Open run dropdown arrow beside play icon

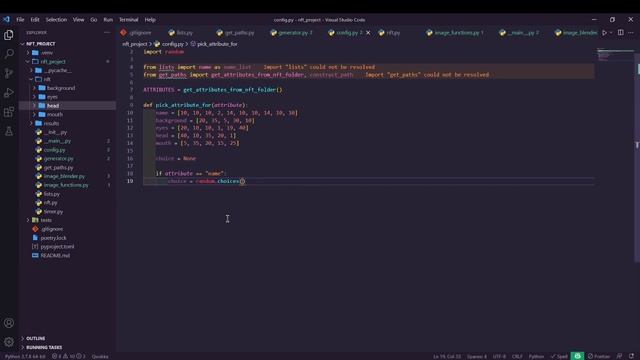coord(611,33)
